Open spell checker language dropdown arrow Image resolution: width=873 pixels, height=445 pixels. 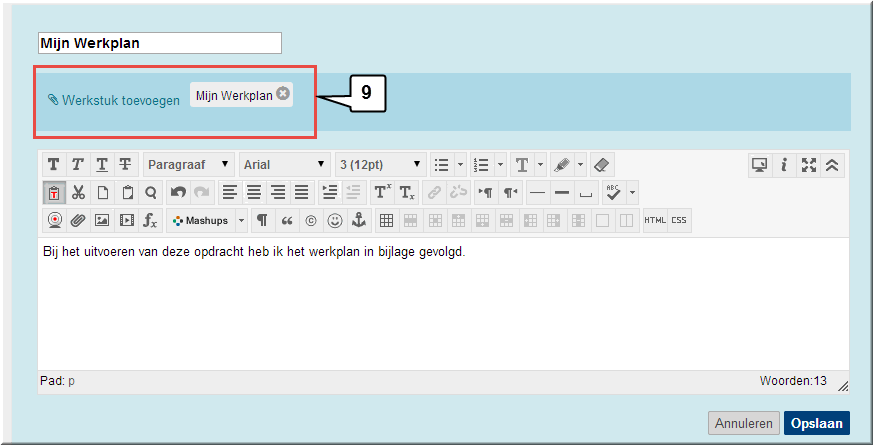click(x=632, y=193)
